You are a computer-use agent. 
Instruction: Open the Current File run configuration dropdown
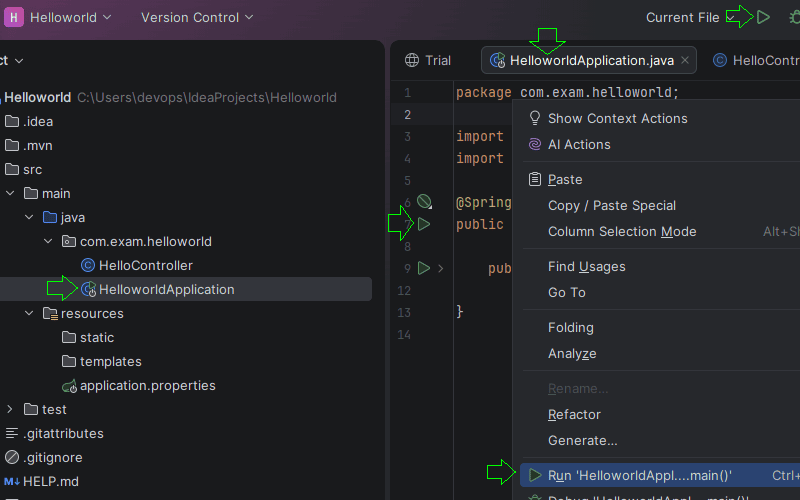690,17
